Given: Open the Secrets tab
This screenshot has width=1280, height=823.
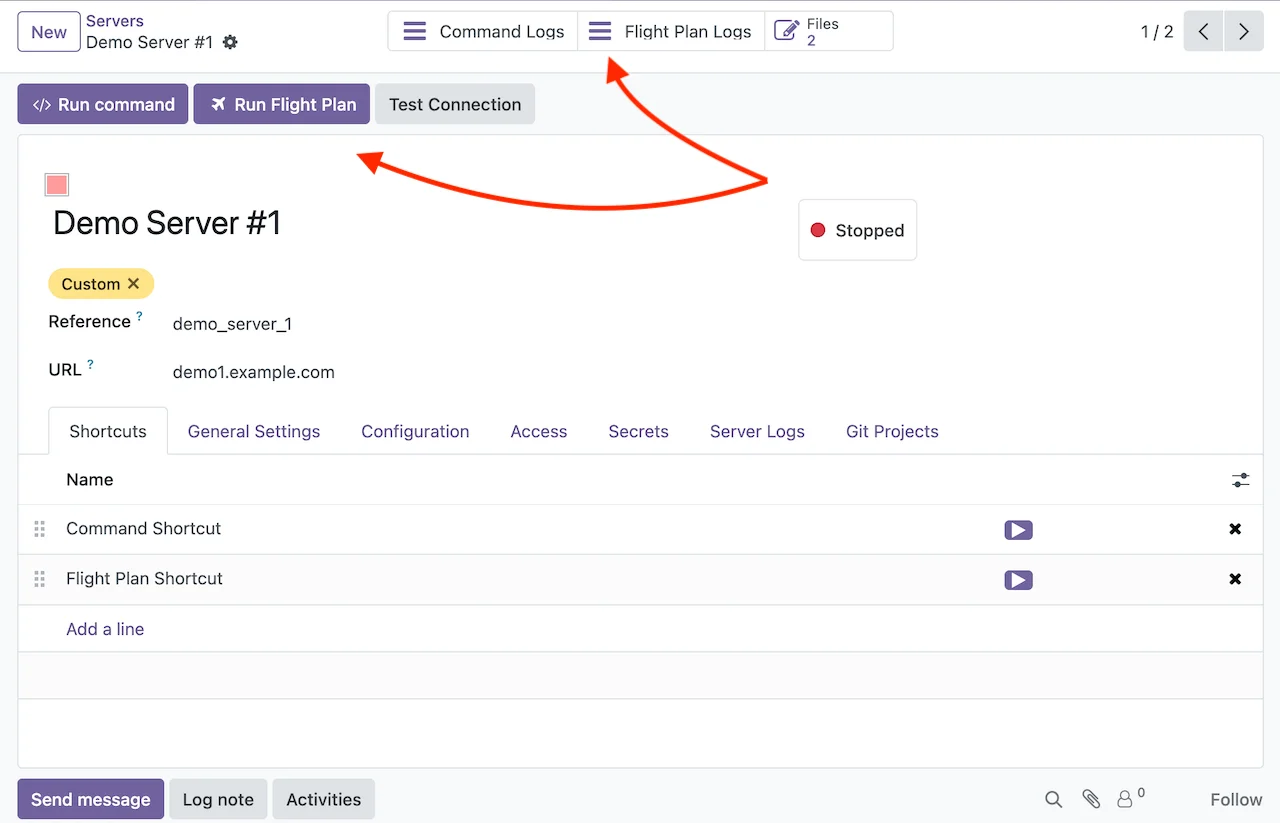Looking at the screenshot, I should (638, 432).
